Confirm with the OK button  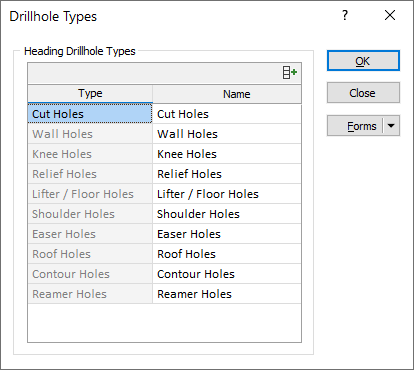[363, 61]
